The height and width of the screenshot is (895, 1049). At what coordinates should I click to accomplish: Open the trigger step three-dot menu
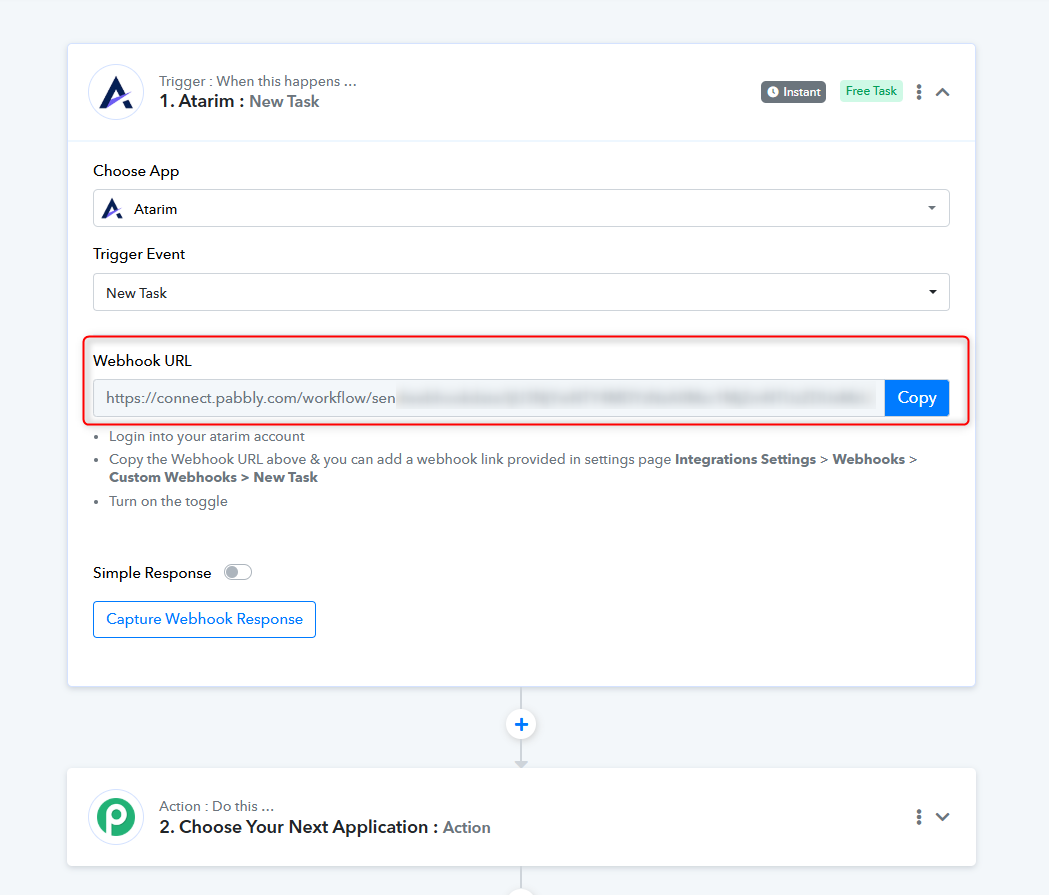tap(918, 92)
